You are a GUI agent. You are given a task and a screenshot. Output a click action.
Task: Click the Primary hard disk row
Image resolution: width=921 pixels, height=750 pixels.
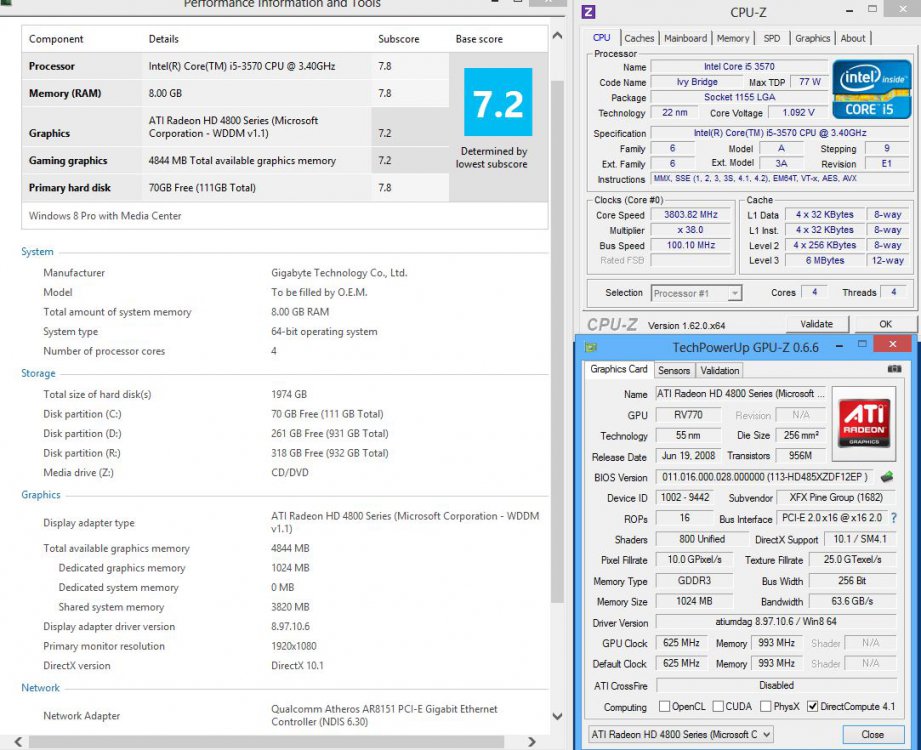[235, 187]
